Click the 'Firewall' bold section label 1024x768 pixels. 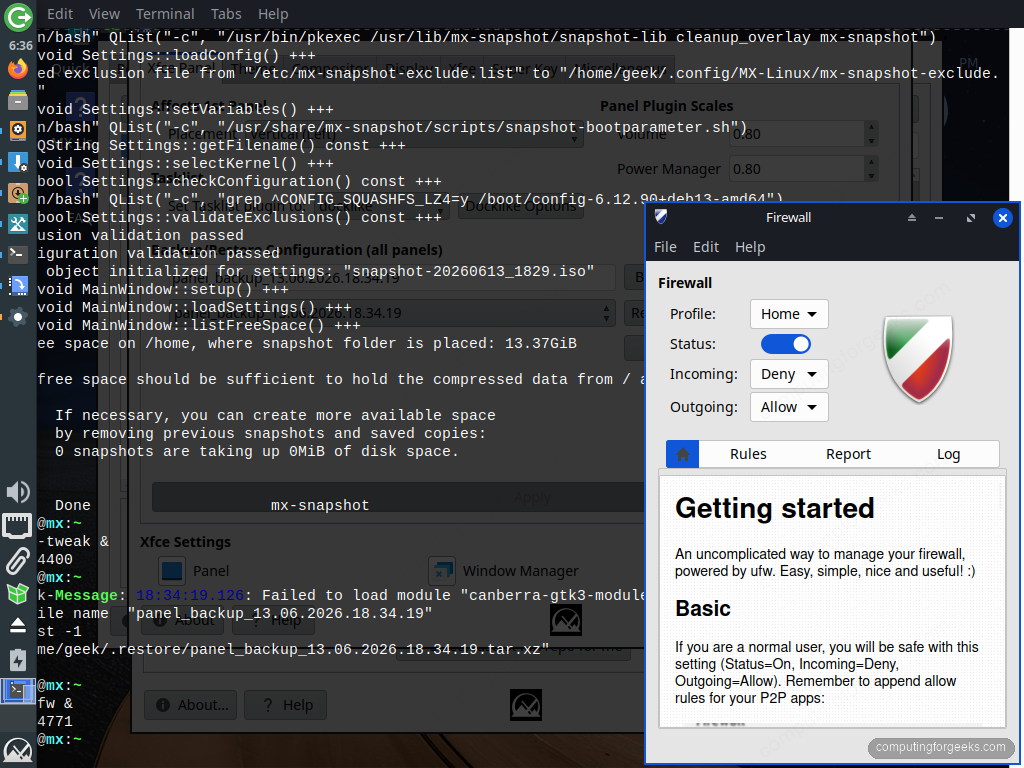(685, 283)
